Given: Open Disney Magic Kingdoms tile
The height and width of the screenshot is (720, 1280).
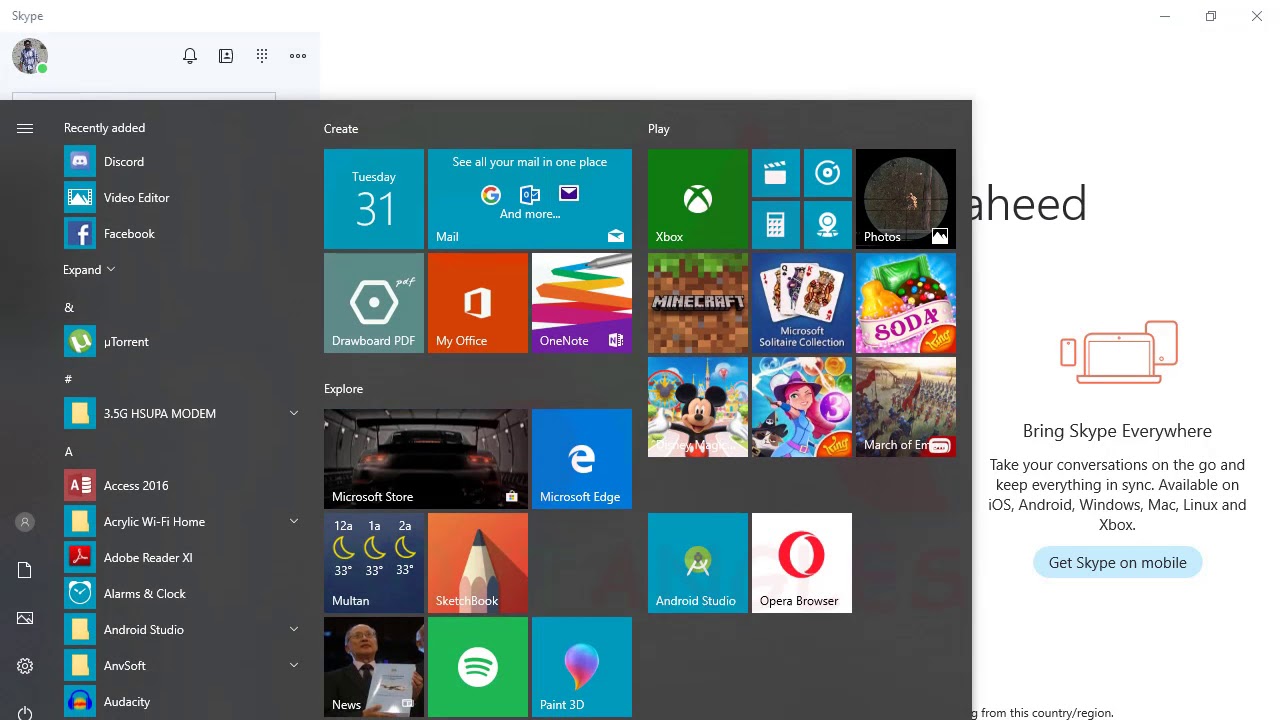Looking at the screenshot, I should point(698,407).
